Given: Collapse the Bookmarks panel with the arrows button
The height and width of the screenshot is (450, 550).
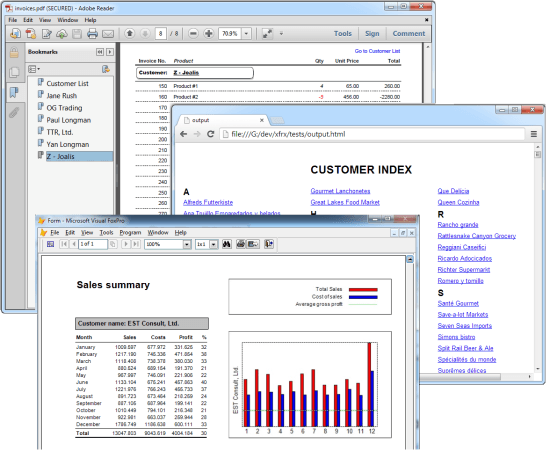Looking at the screenshot, I should click(x=100, y=52).
